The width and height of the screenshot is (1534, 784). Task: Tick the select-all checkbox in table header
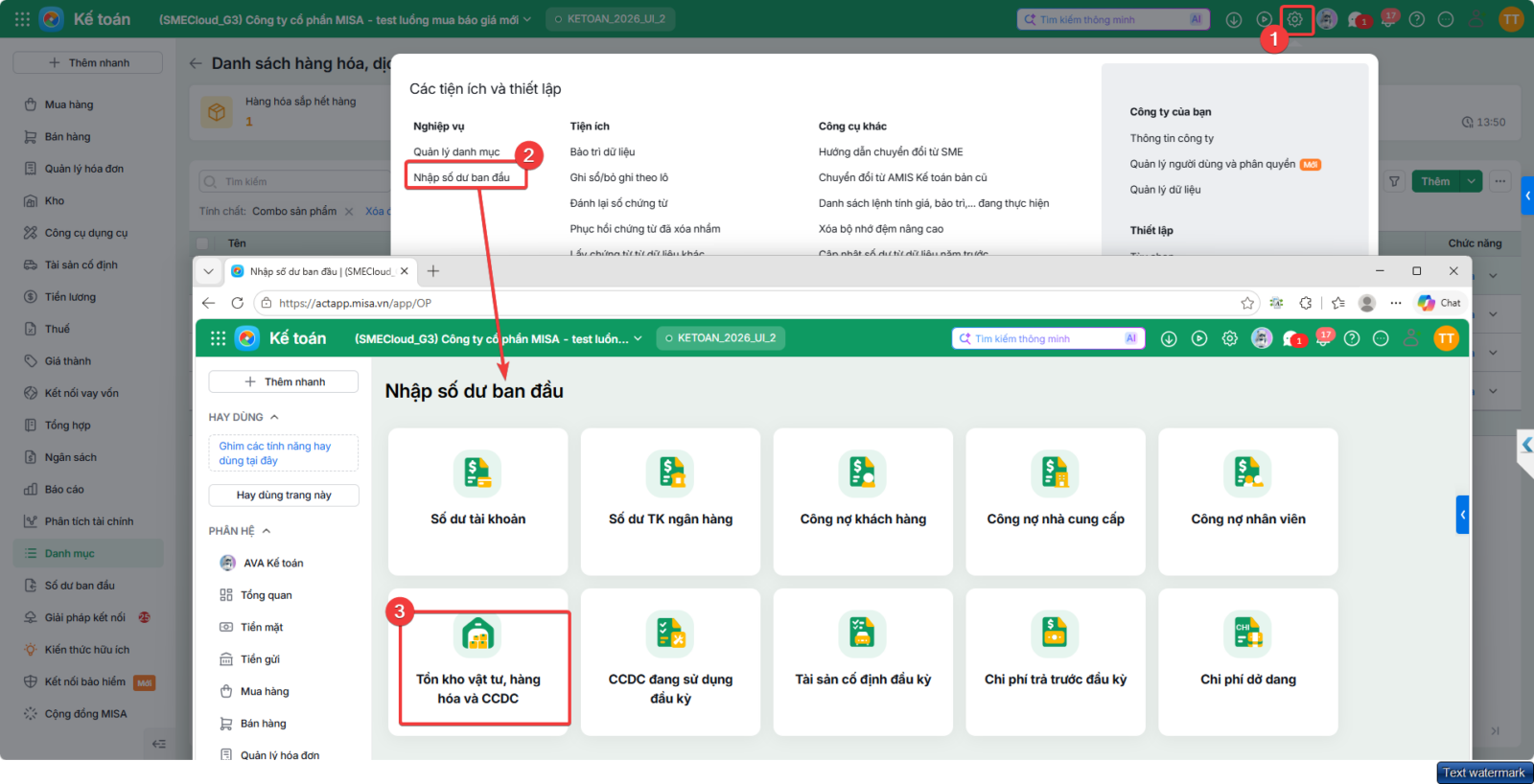(202, 243)
